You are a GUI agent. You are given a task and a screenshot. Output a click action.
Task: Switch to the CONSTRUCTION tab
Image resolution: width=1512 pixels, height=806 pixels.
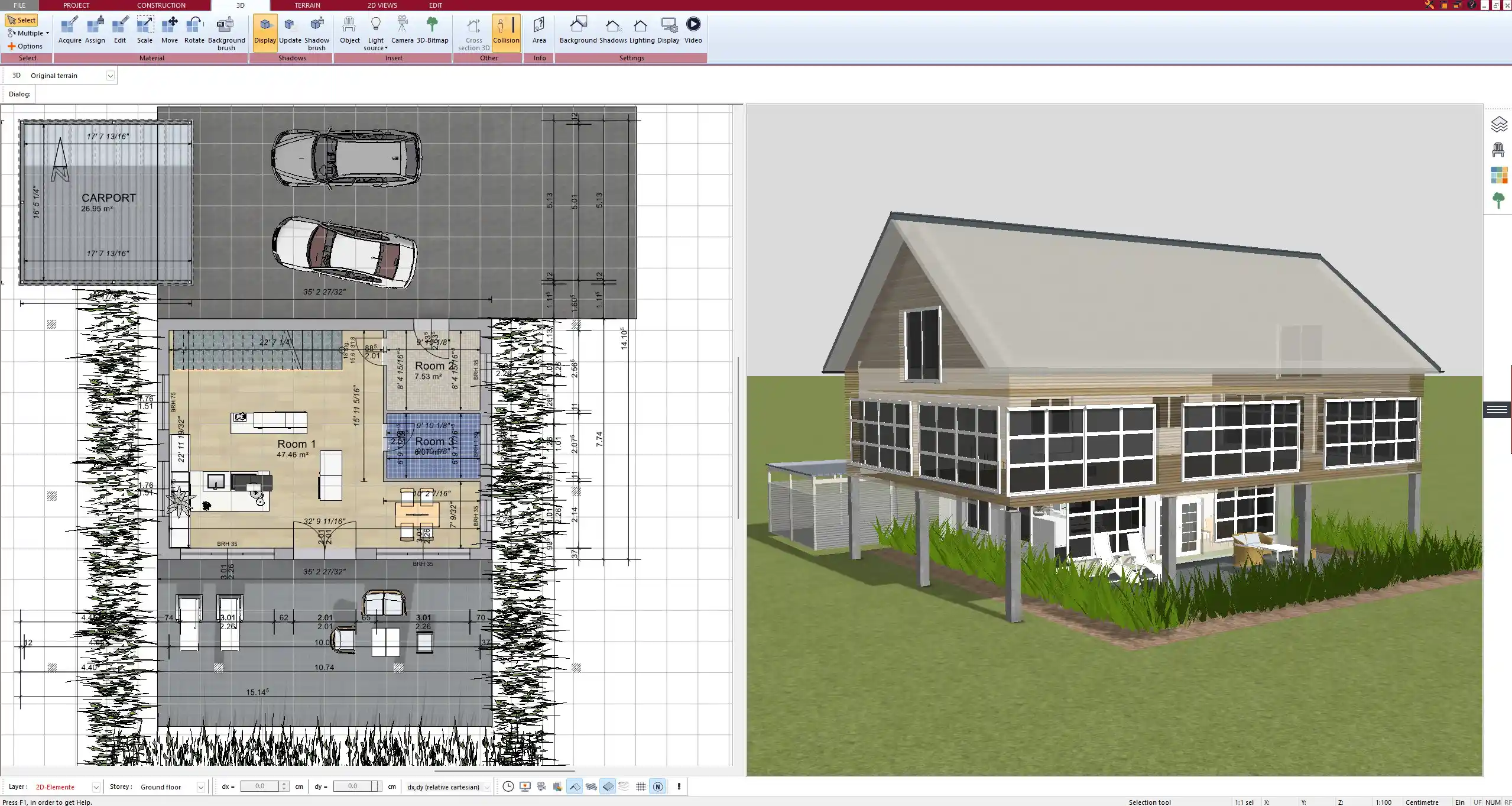[161, 5]
